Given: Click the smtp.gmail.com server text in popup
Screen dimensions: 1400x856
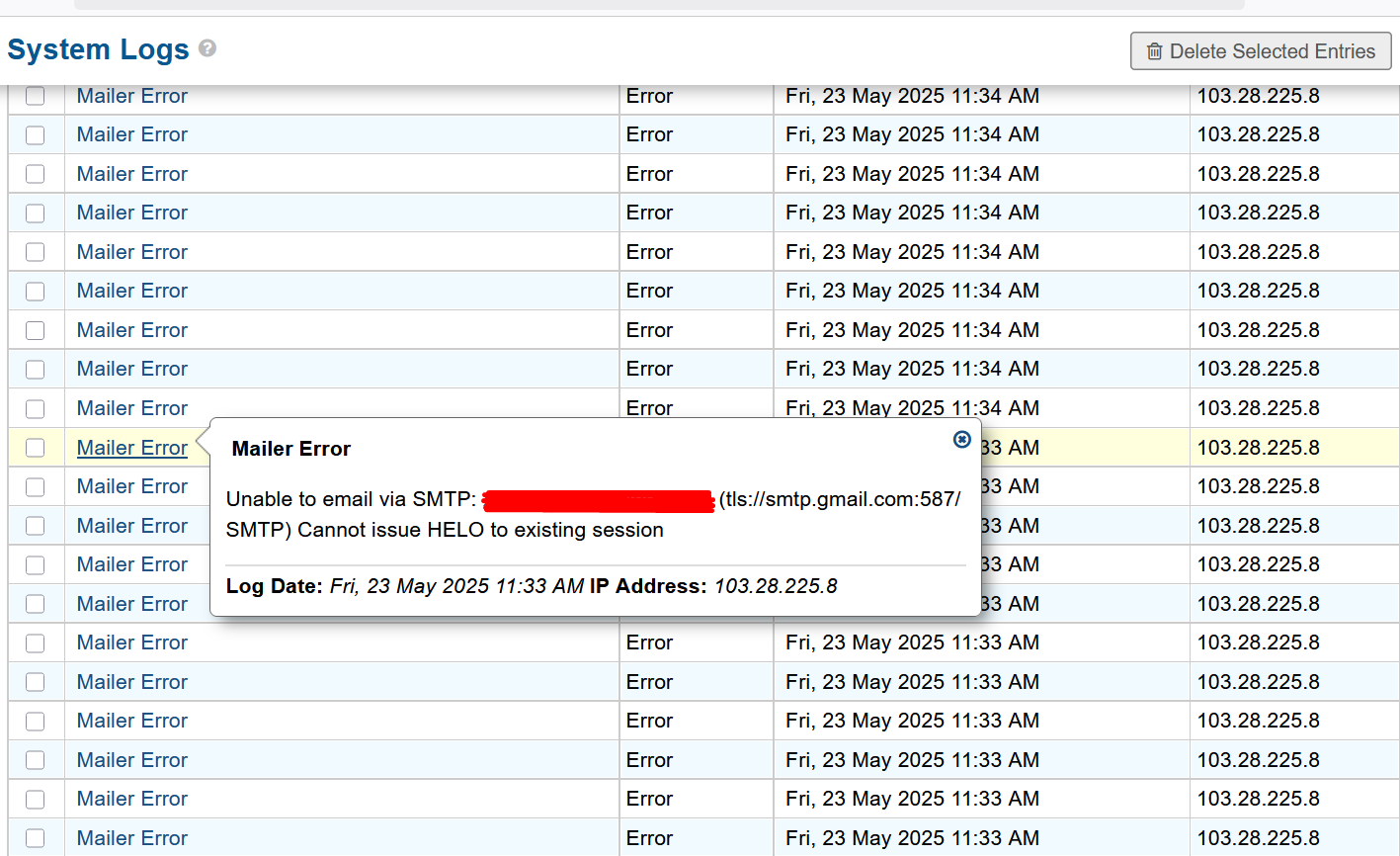Looking at the screenshot, I should coord(839,499).
